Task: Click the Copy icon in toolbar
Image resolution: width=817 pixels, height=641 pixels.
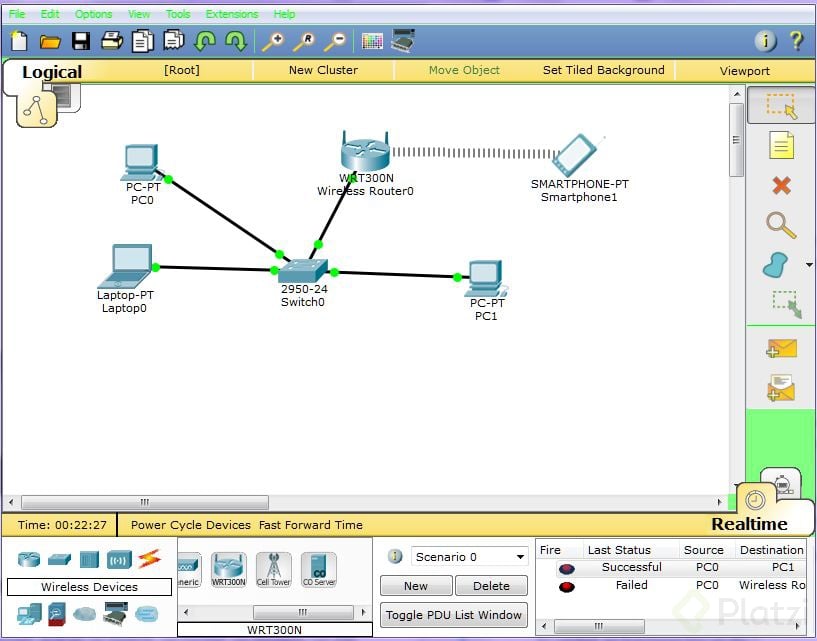Action: [x=142, y=41]
